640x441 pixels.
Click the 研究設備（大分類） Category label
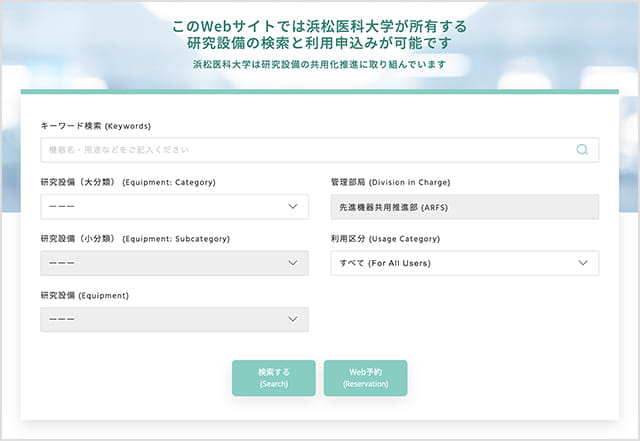coord(128,183)
